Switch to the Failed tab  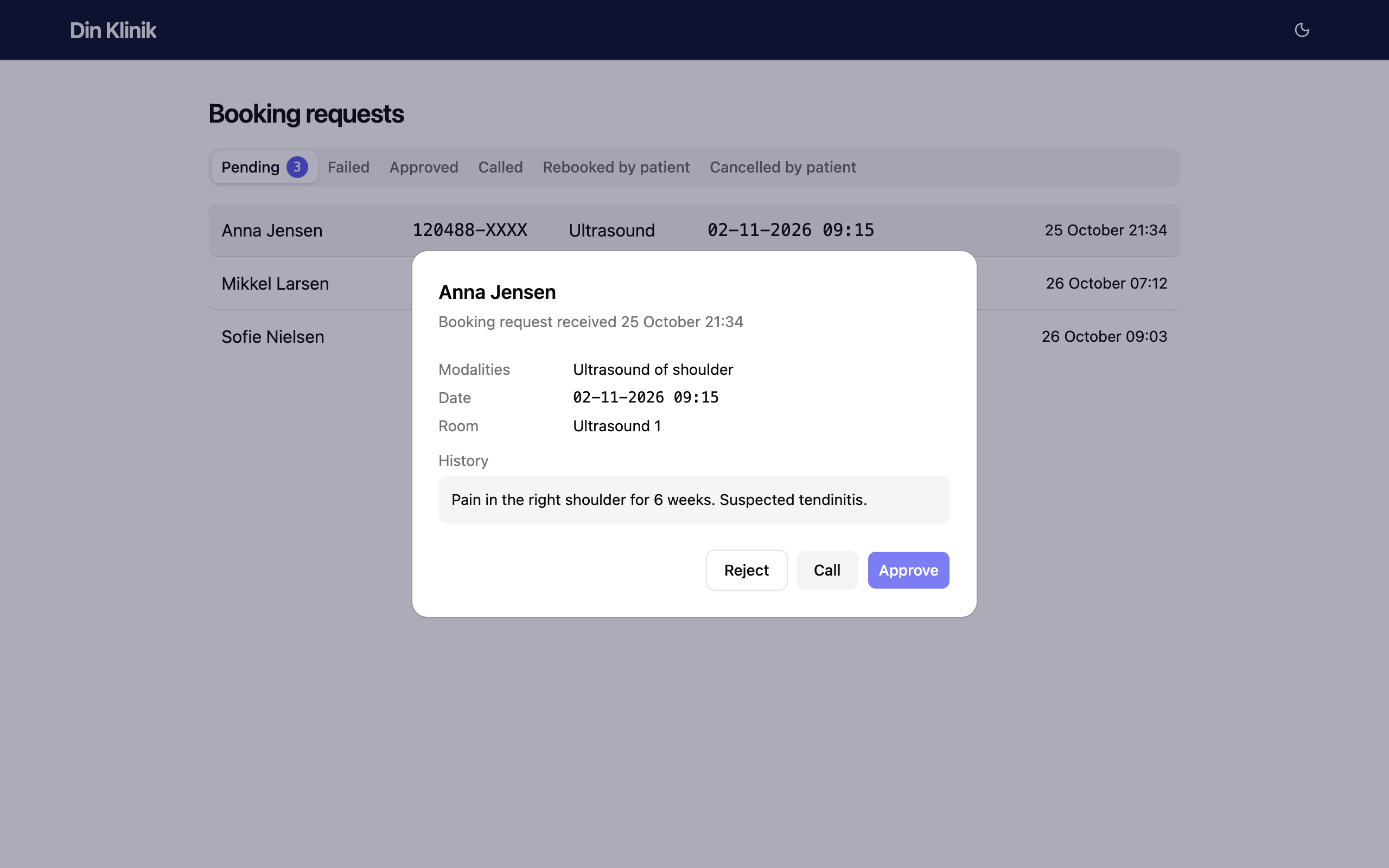(x=348, y=167)
